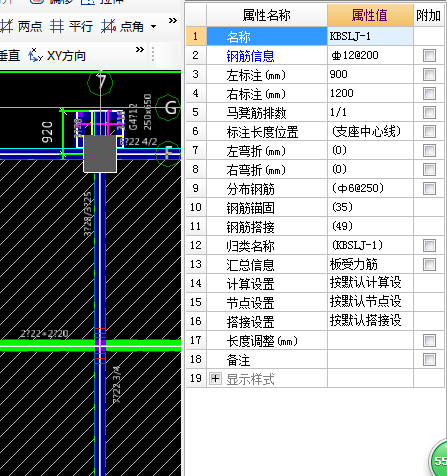This screenshot has height=476, width=447.
Task: Tick the 附加 checkbox for 分布钢筋
Action: pos(429,188)
